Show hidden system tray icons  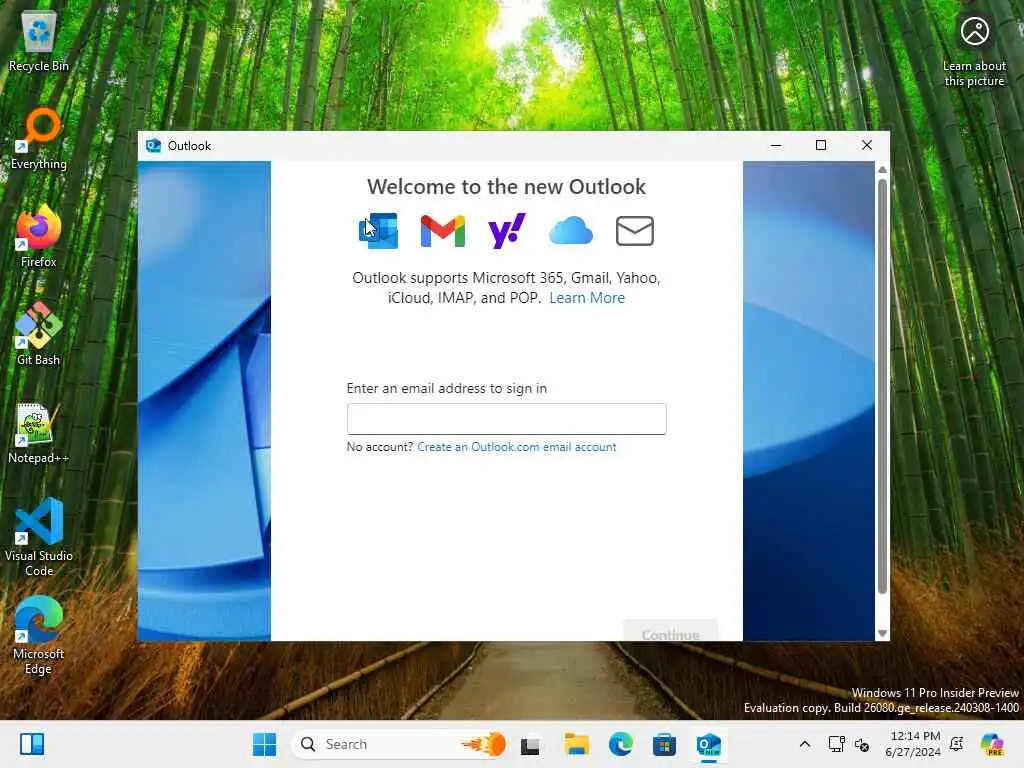coord(805,744)
